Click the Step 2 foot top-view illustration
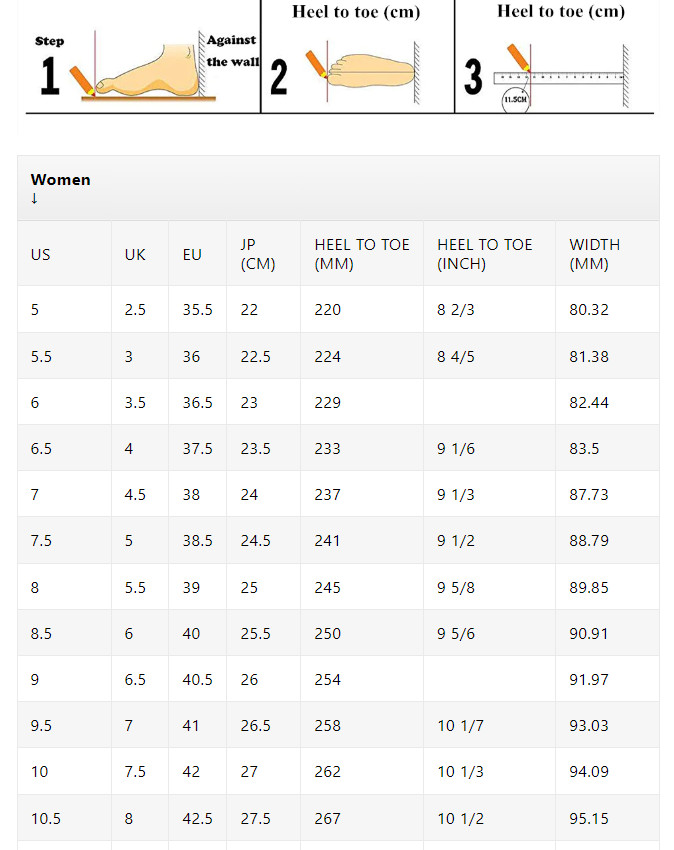Screen dimensions: 674x850 (x=363, y=71)
